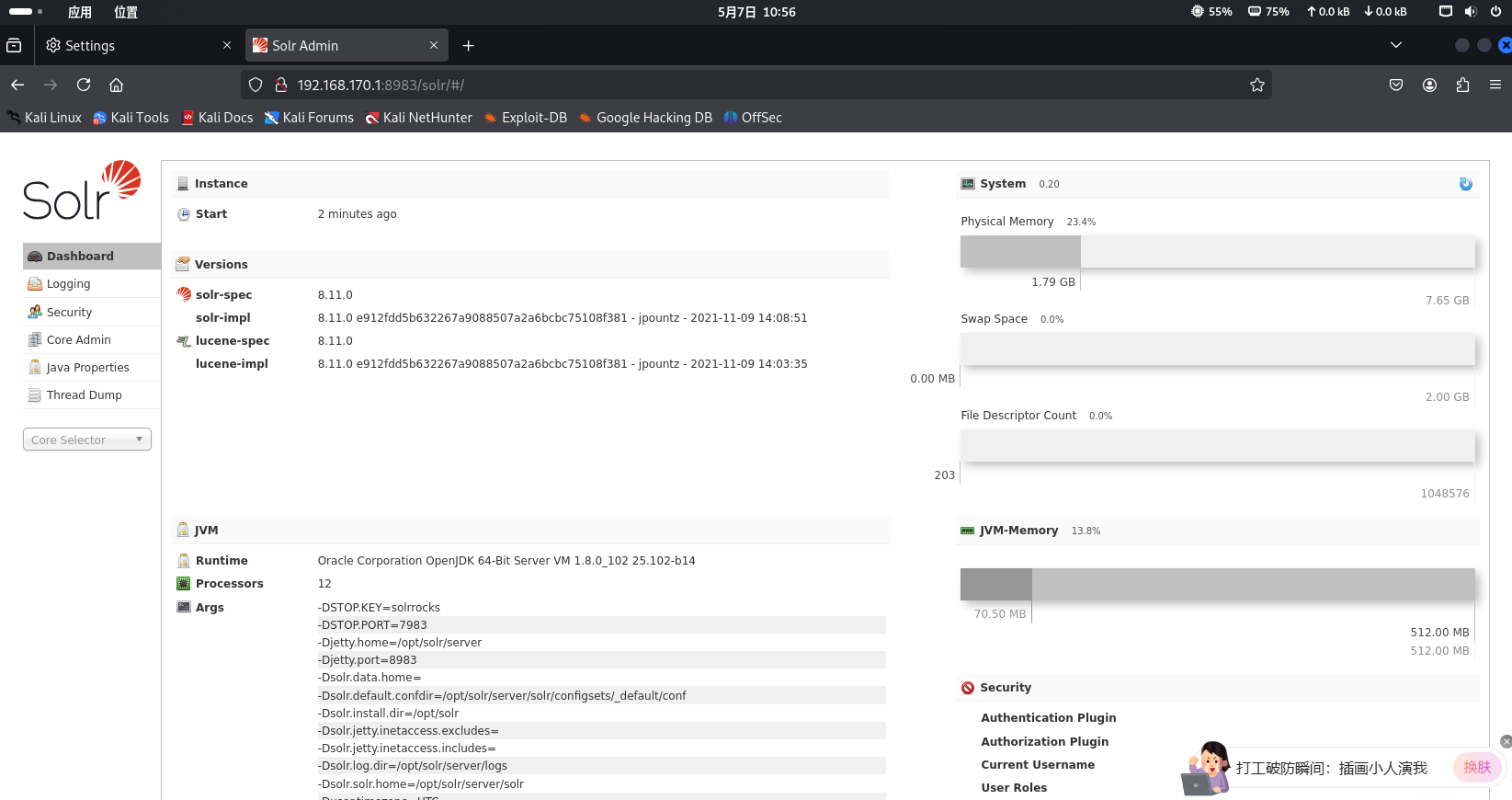Image resolution: width=1512 pixels, height=800 pixels.
Task: Open tracking protection shield info
Action: tap(256, 85)
